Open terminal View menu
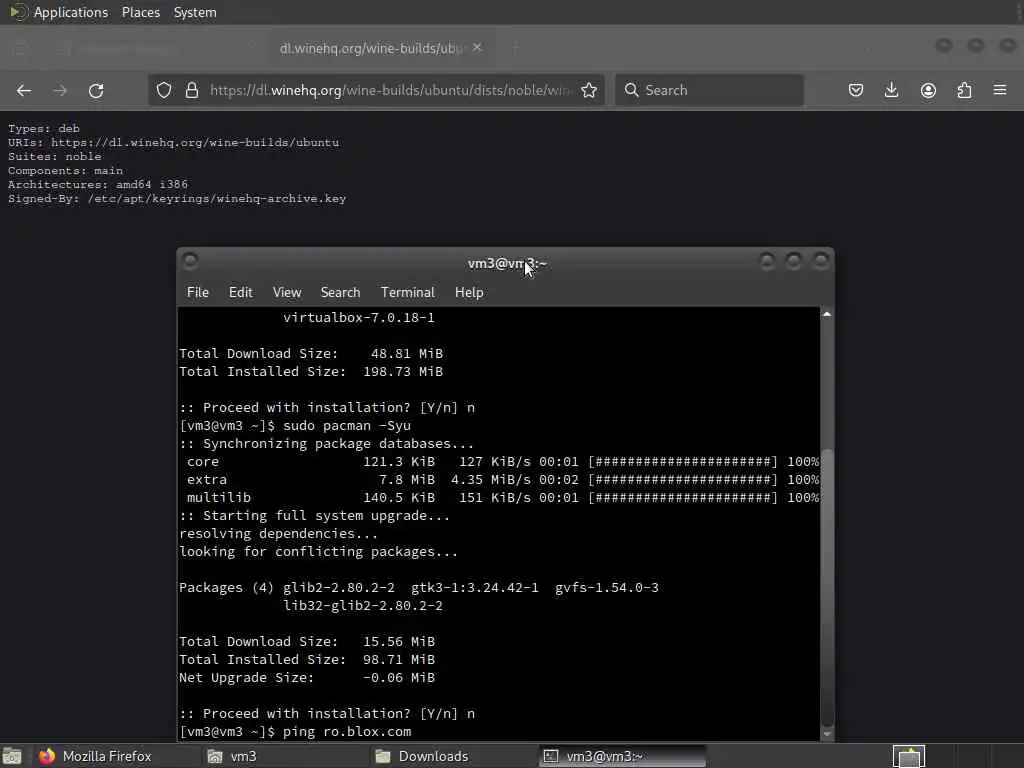The image size is (1024, 768). (x=287, y=292)
